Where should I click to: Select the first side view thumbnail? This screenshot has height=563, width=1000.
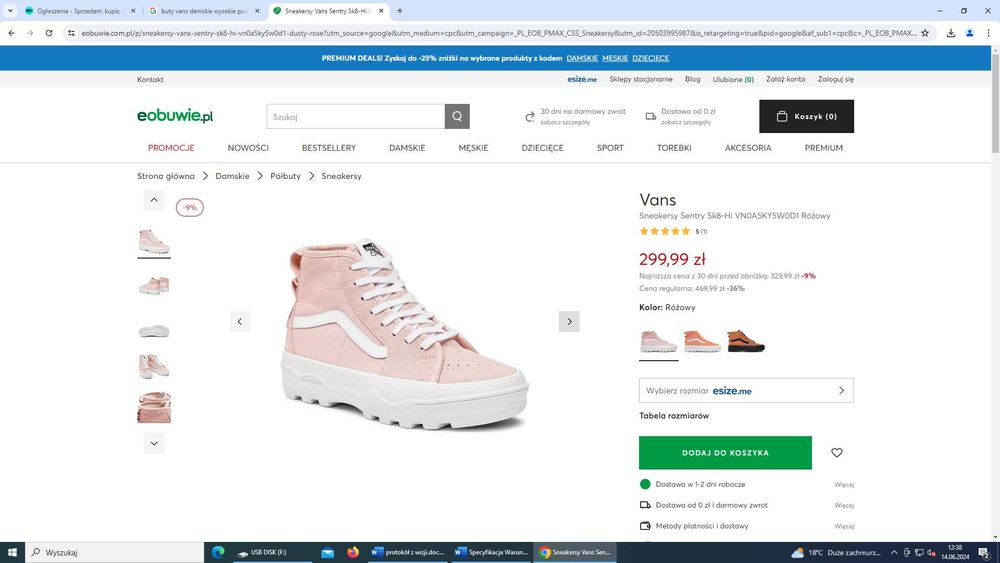[x=154, y=241]
